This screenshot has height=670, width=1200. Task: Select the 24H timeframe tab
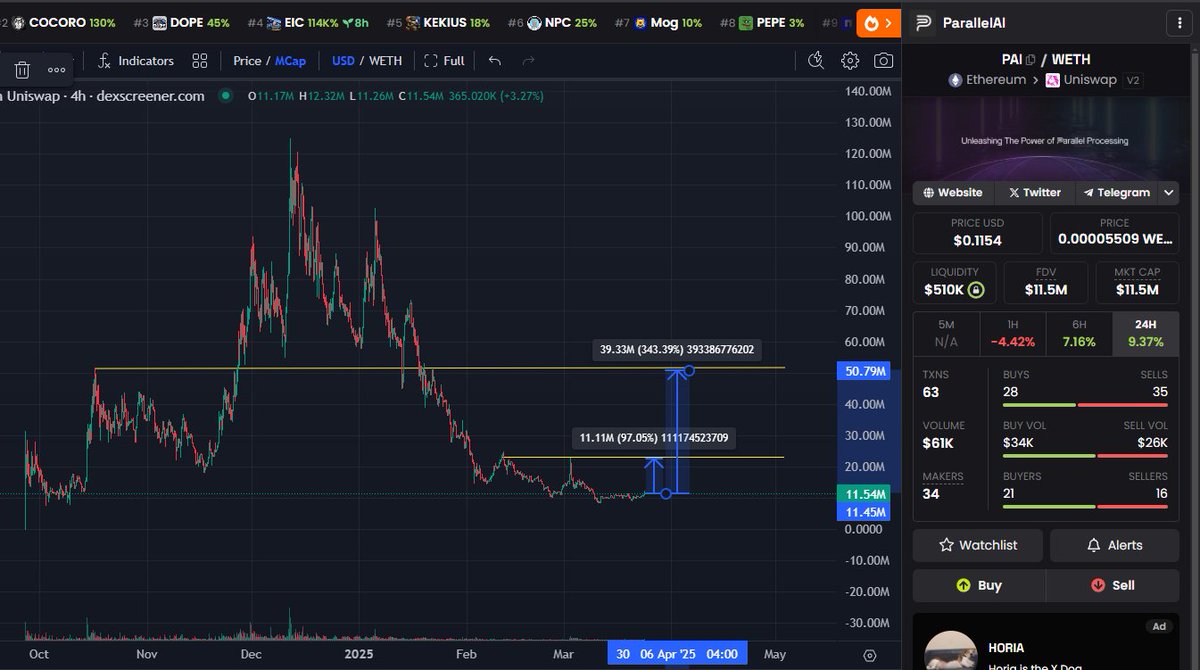coord(1145,333)
